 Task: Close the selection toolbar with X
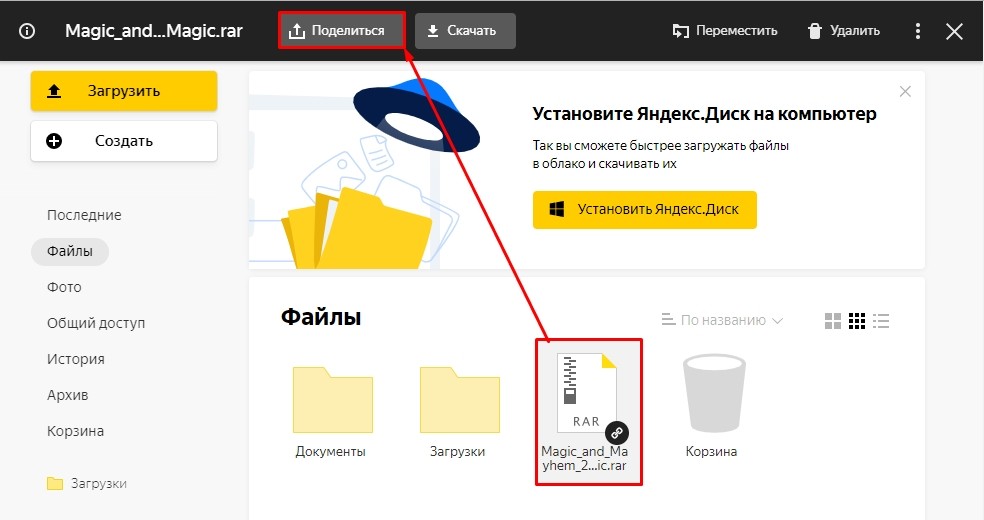954,31
